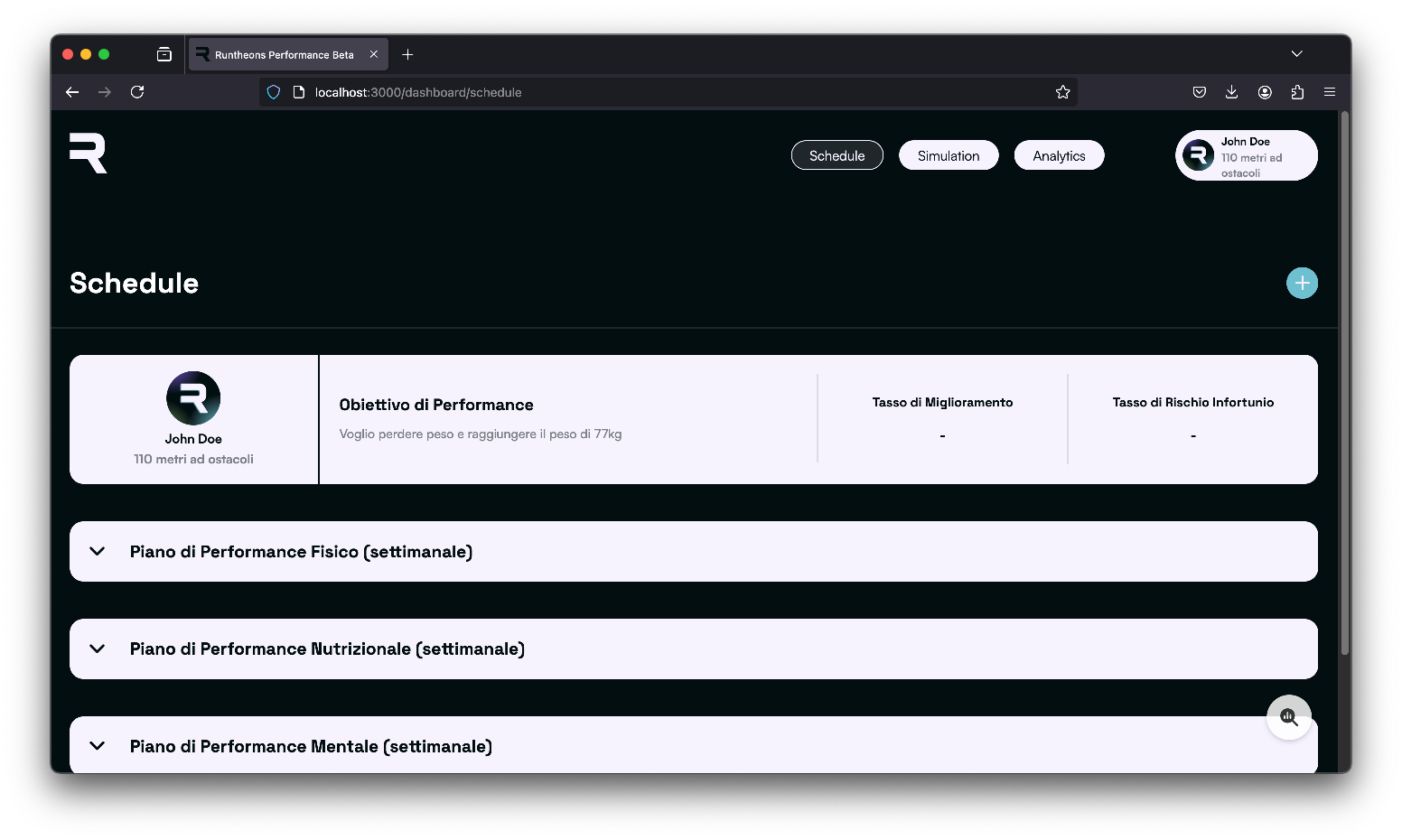This screenshot has width=1402, height=840.
Task: Click the tracking protection shield icon
Action: point(274,92)
